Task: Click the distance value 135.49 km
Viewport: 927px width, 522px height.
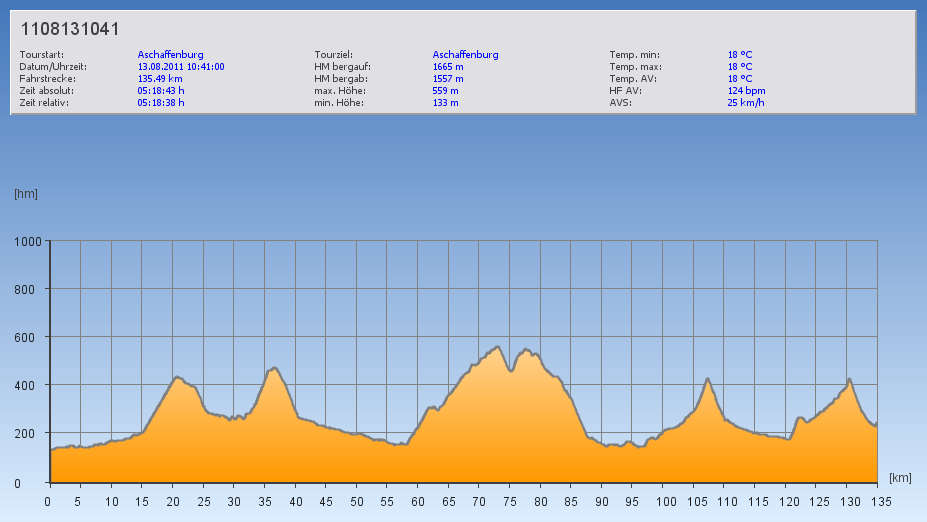Action: [x=160, y=79]
